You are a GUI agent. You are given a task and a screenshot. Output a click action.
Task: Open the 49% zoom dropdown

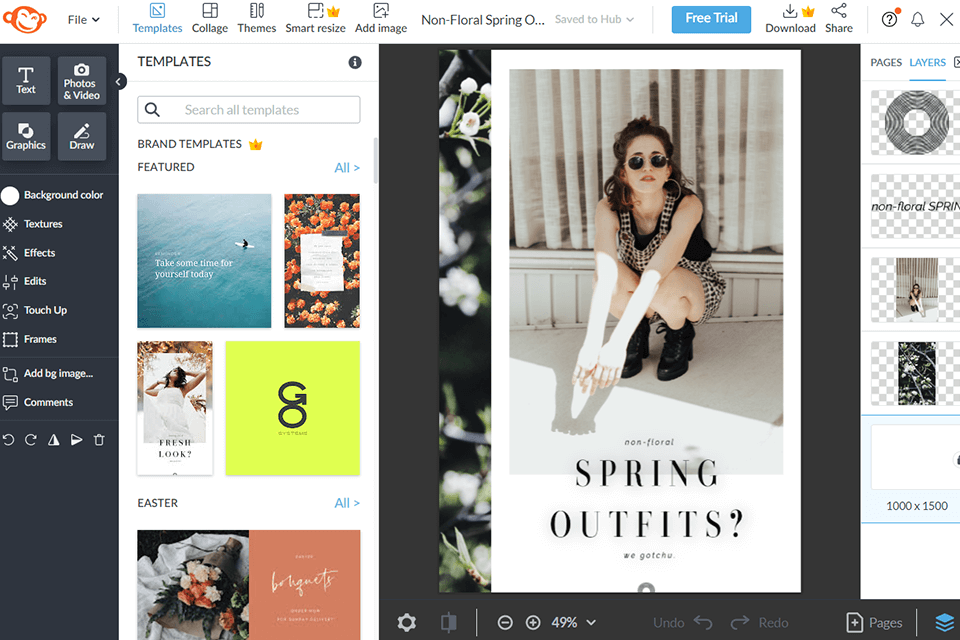pos(574,623)
